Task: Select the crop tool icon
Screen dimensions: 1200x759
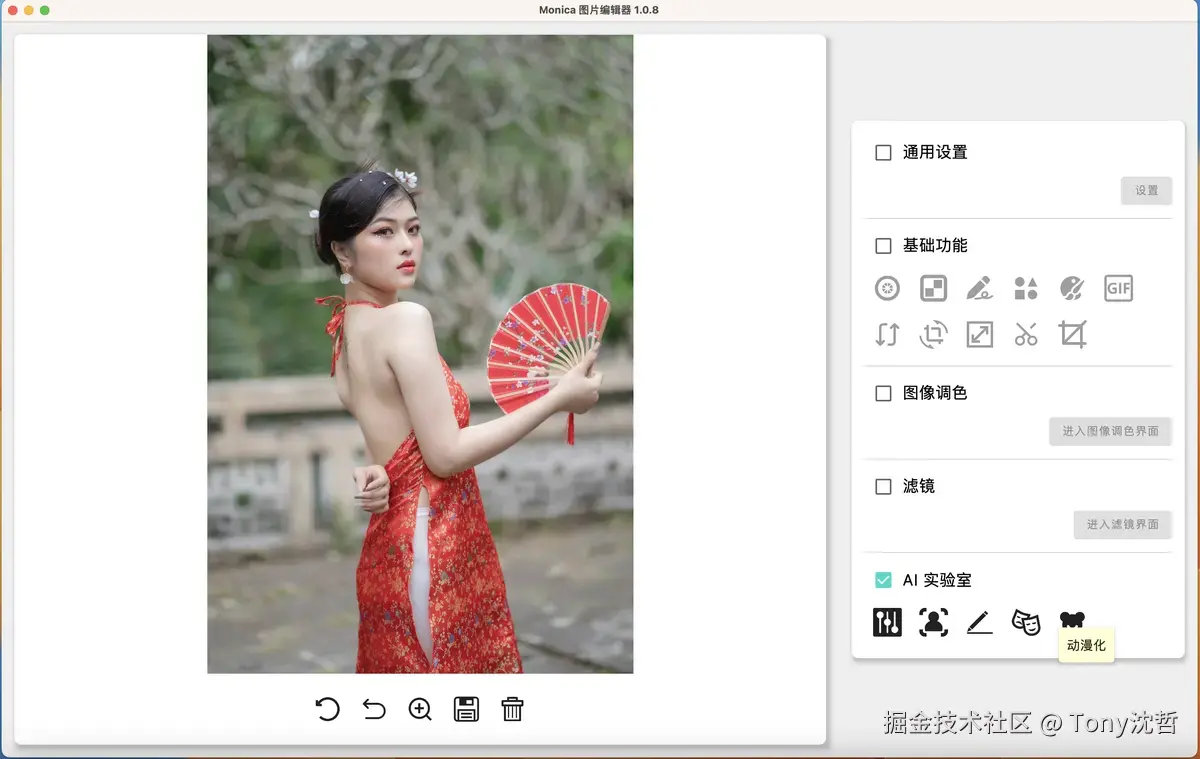Action: click(x=1072, y=334)
